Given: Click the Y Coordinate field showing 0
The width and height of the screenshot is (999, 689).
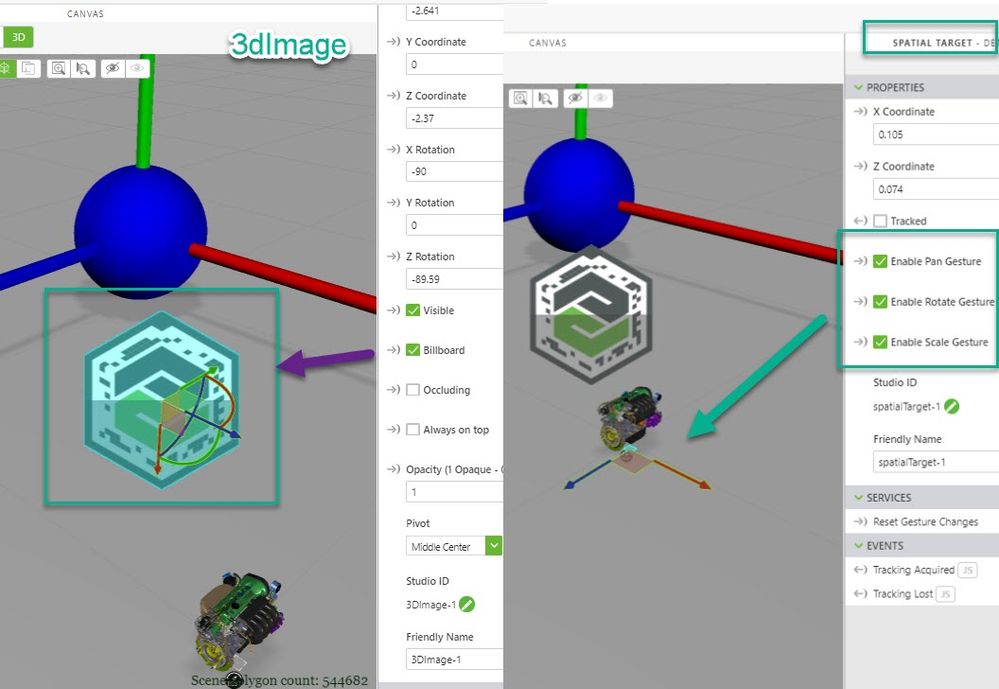Looking at the screenshot, I should [x=454, y=64].
